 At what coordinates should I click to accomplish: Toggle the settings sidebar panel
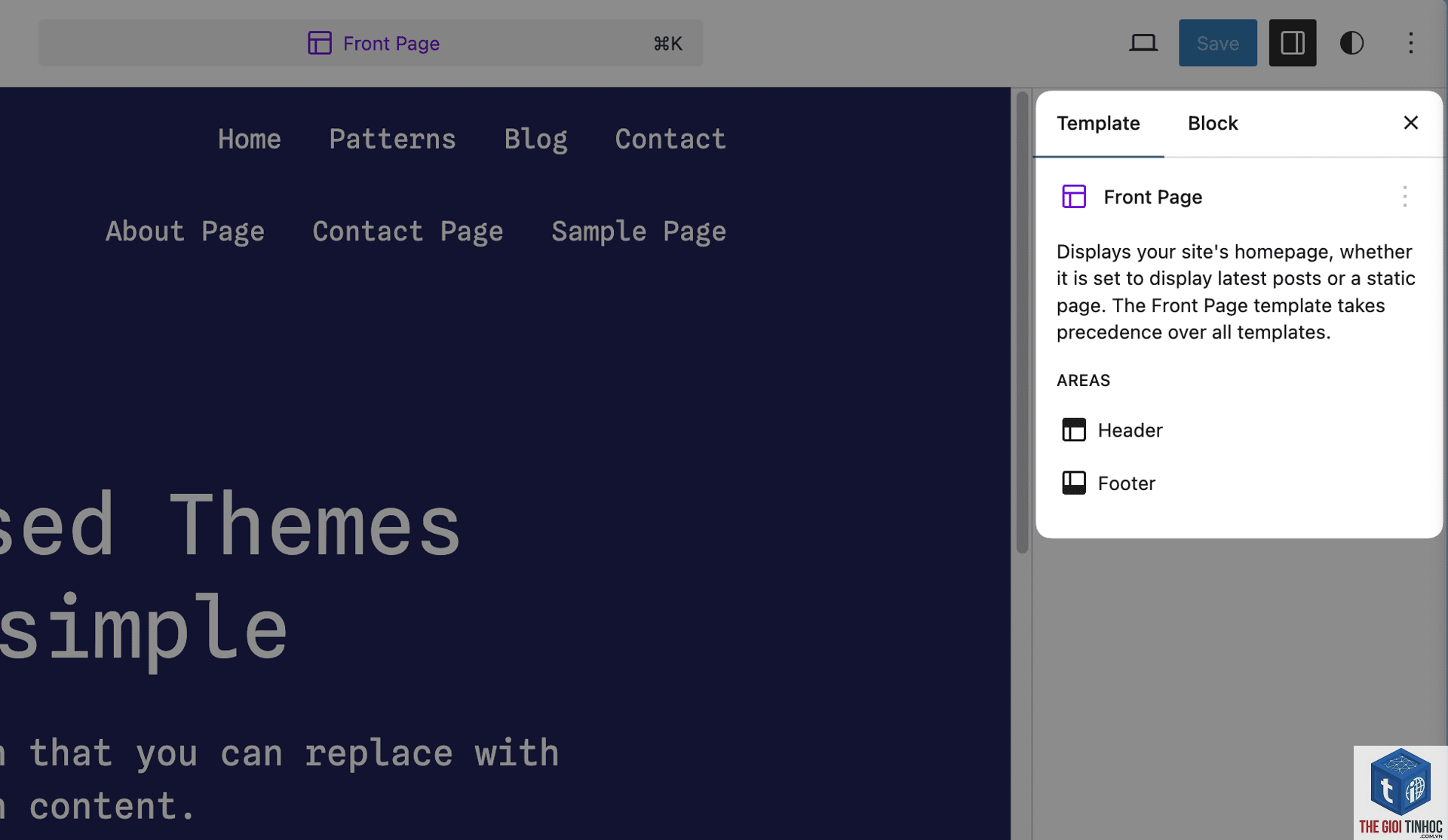click(1292, 43)
